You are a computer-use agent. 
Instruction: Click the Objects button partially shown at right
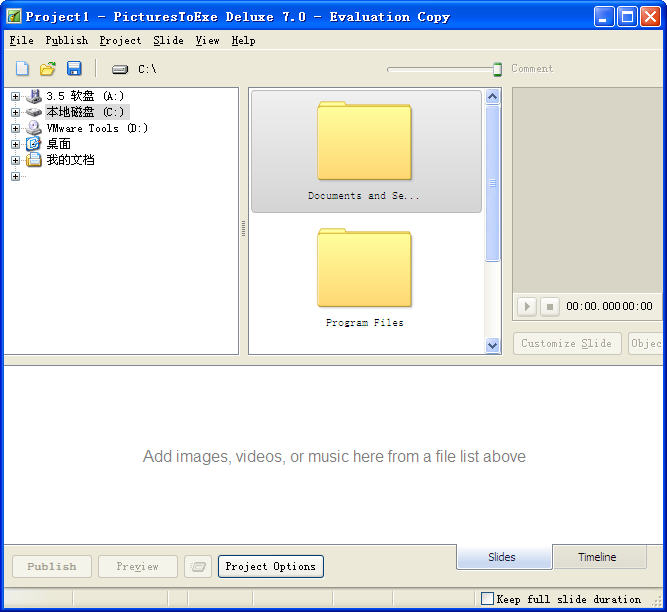645,343
